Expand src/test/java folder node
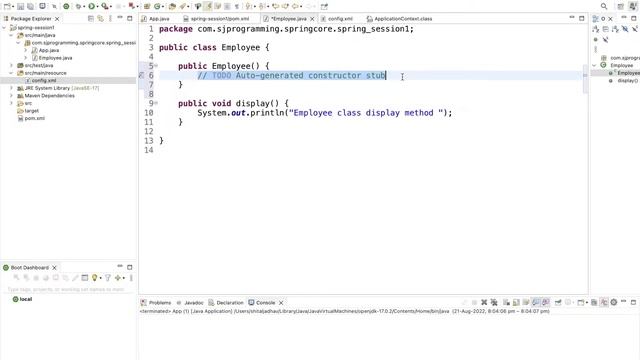640x360 pixels. coord(11,65)
